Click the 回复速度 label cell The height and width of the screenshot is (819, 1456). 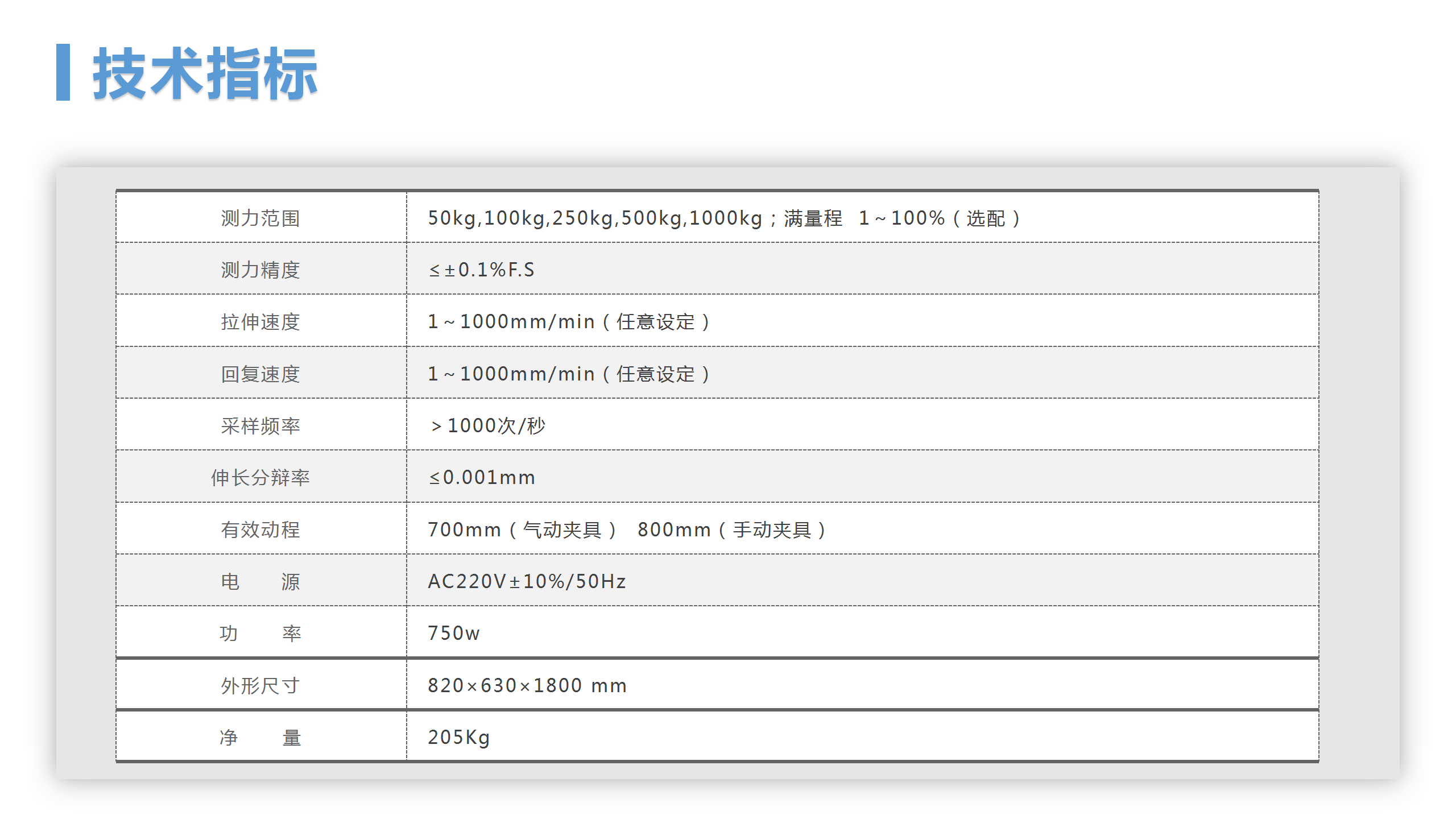tap(260, 374)
